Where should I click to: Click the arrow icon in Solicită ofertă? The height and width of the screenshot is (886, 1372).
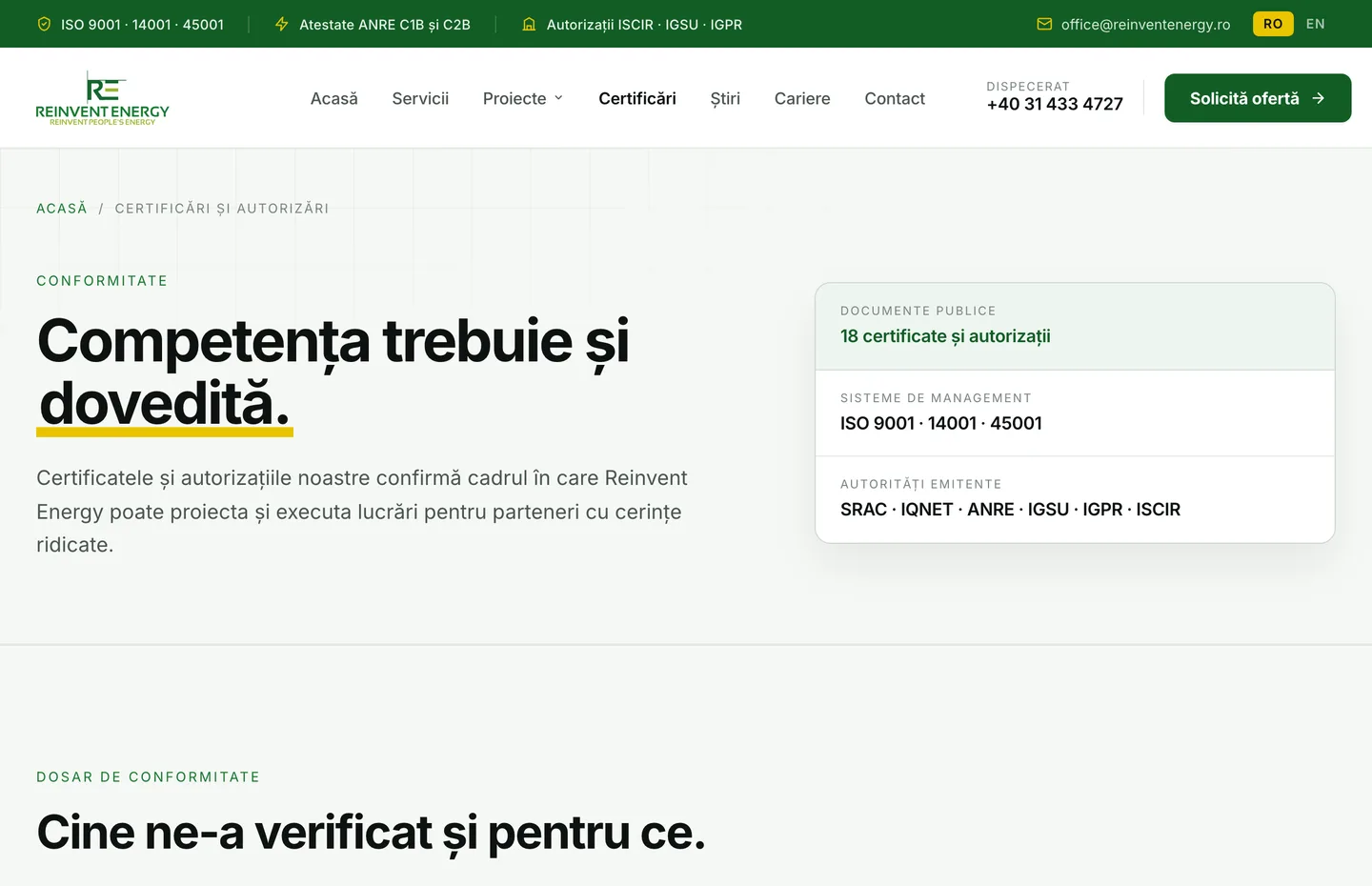coord(1319,98)
